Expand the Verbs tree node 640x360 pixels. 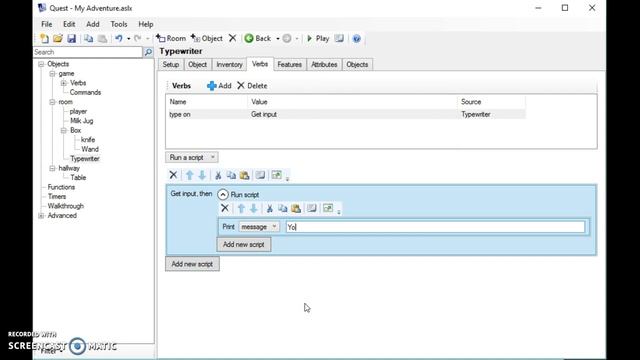(64, 83)
